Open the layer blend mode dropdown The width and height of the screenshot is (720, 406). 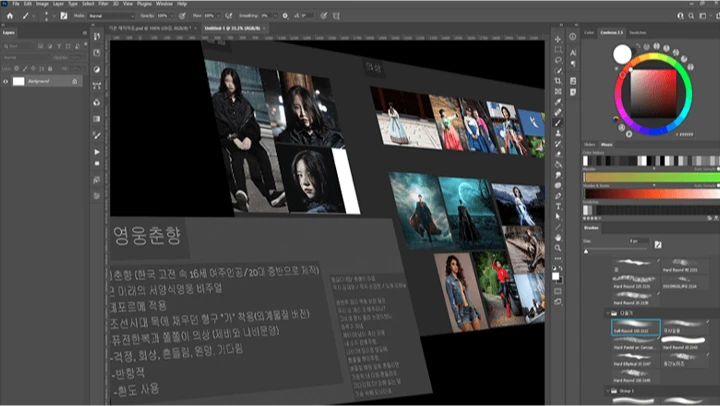26,57
